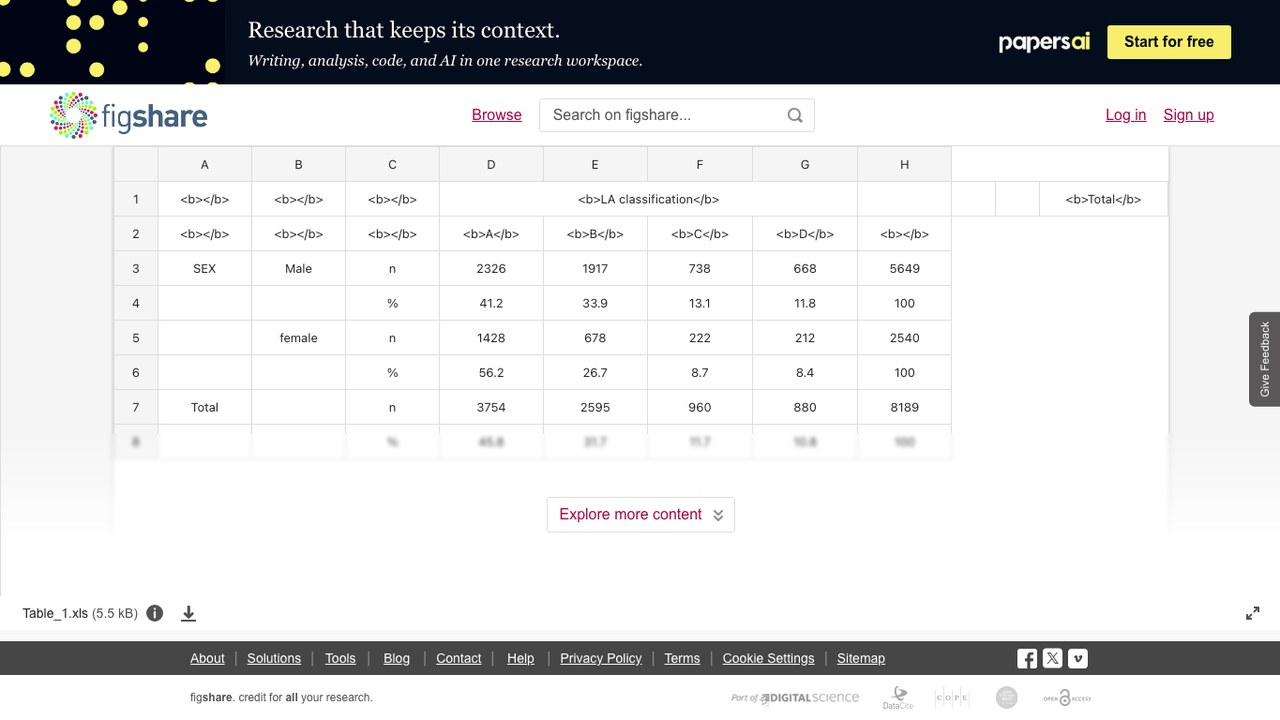This screenshot has width=1280, height=720.
Task: Click the cell containing 2326
Action: click(491, 268)
